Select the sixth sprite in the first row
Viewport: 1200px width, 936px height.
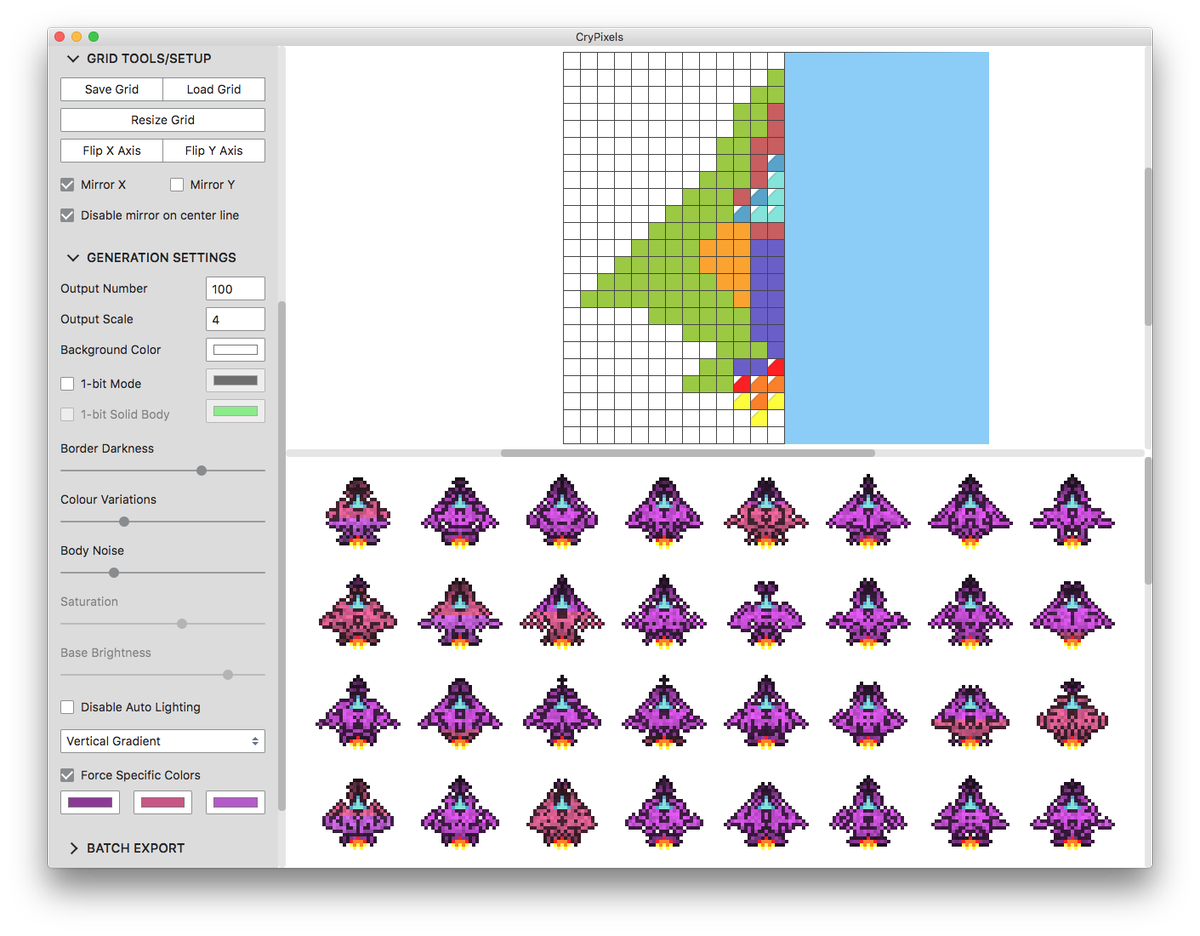pos(868,513)
